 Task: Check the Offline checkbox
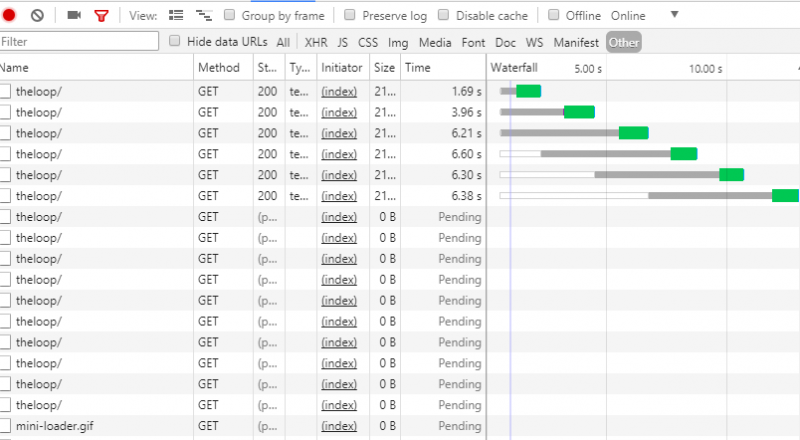(554, 15)
